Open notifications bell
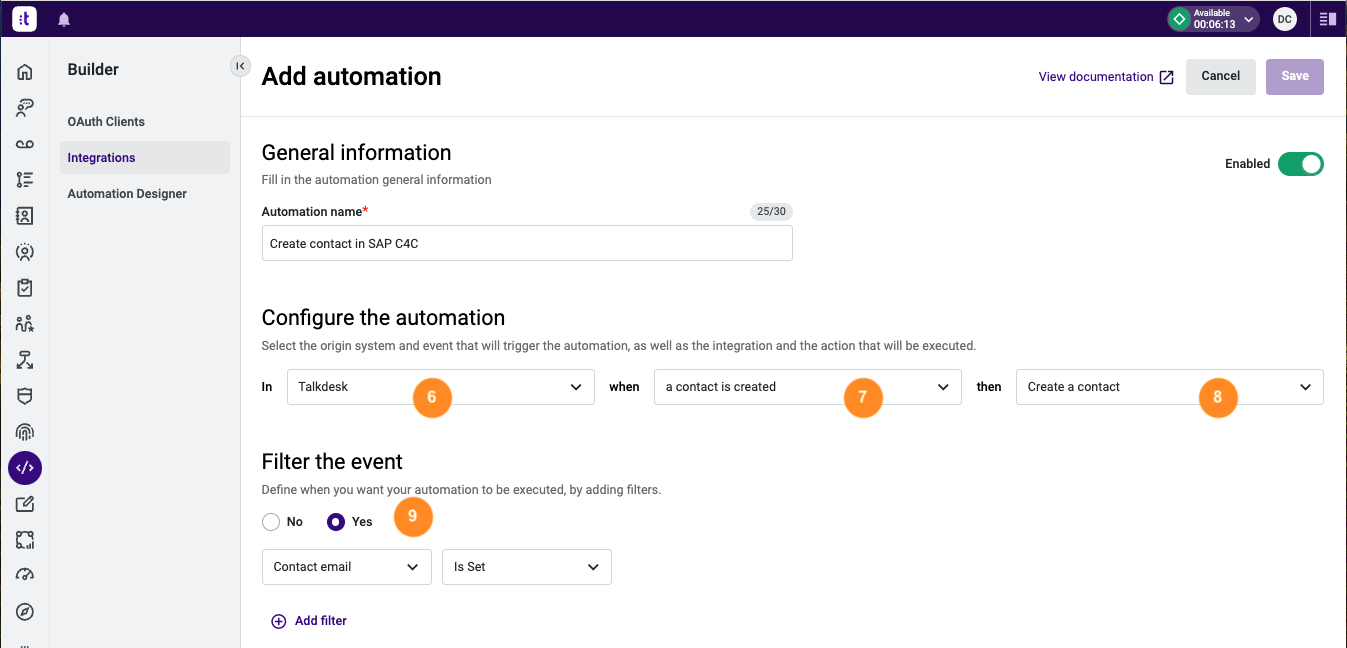Image resolution: width=1347 pixels, height=648 pixels. point(64,19)
